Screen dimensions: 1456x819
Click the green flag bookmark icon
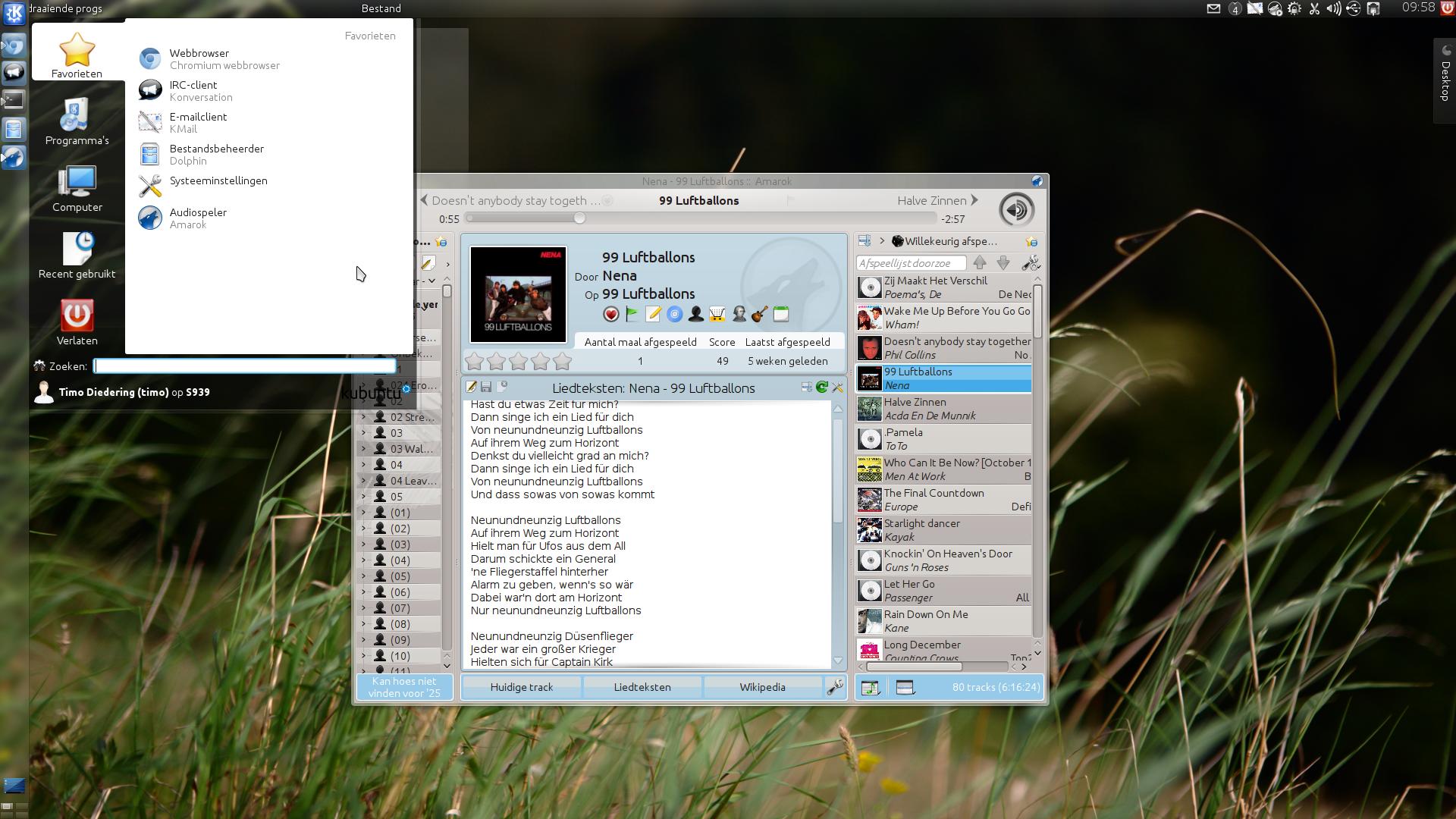point(632,314)
